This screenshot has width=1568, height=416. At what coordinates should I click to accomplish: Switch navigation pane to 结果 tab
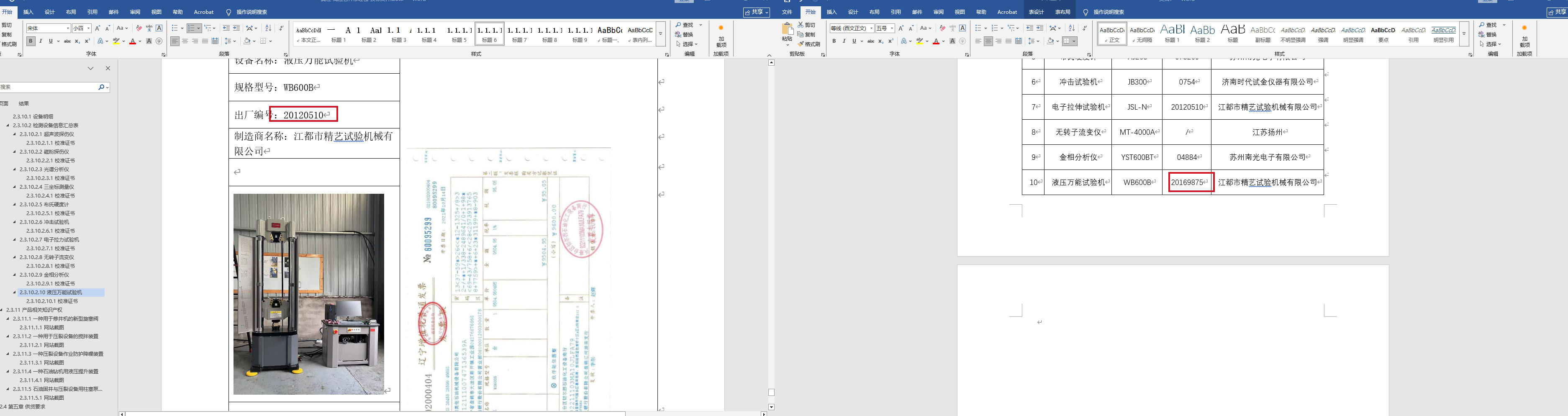click(24, 103)
